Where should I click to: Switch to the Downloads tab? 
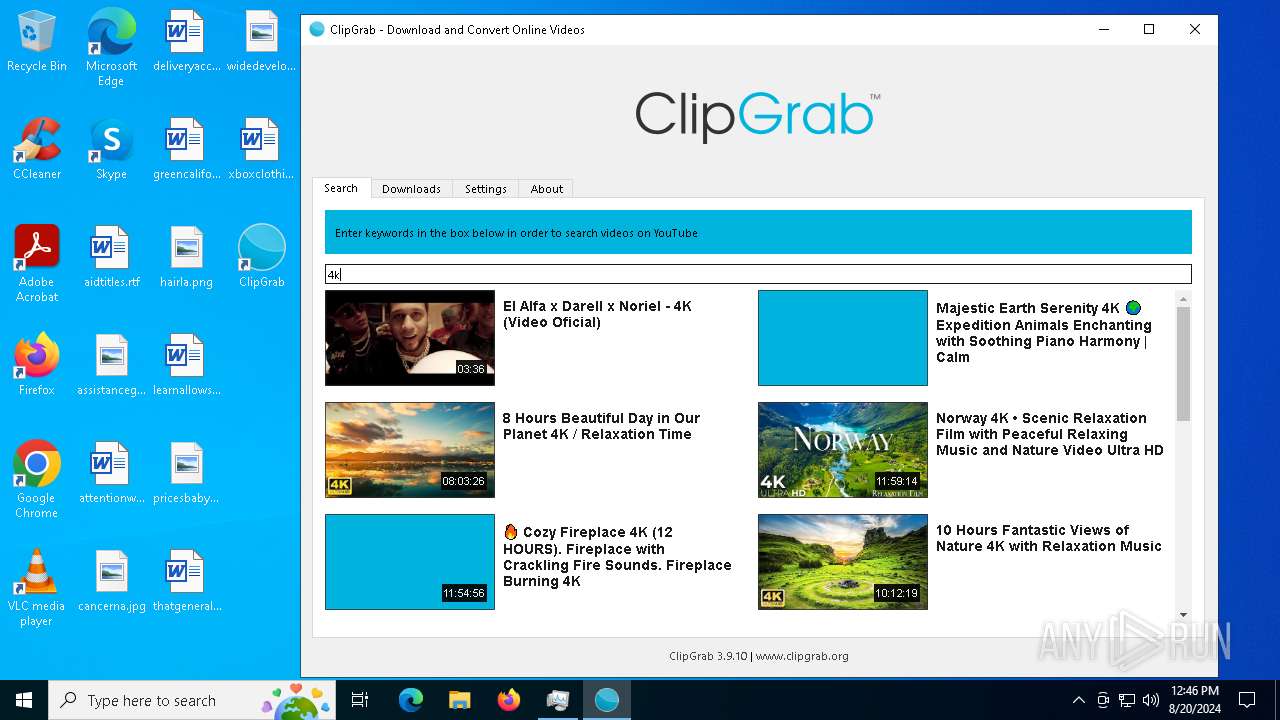(x=411, y=189)
